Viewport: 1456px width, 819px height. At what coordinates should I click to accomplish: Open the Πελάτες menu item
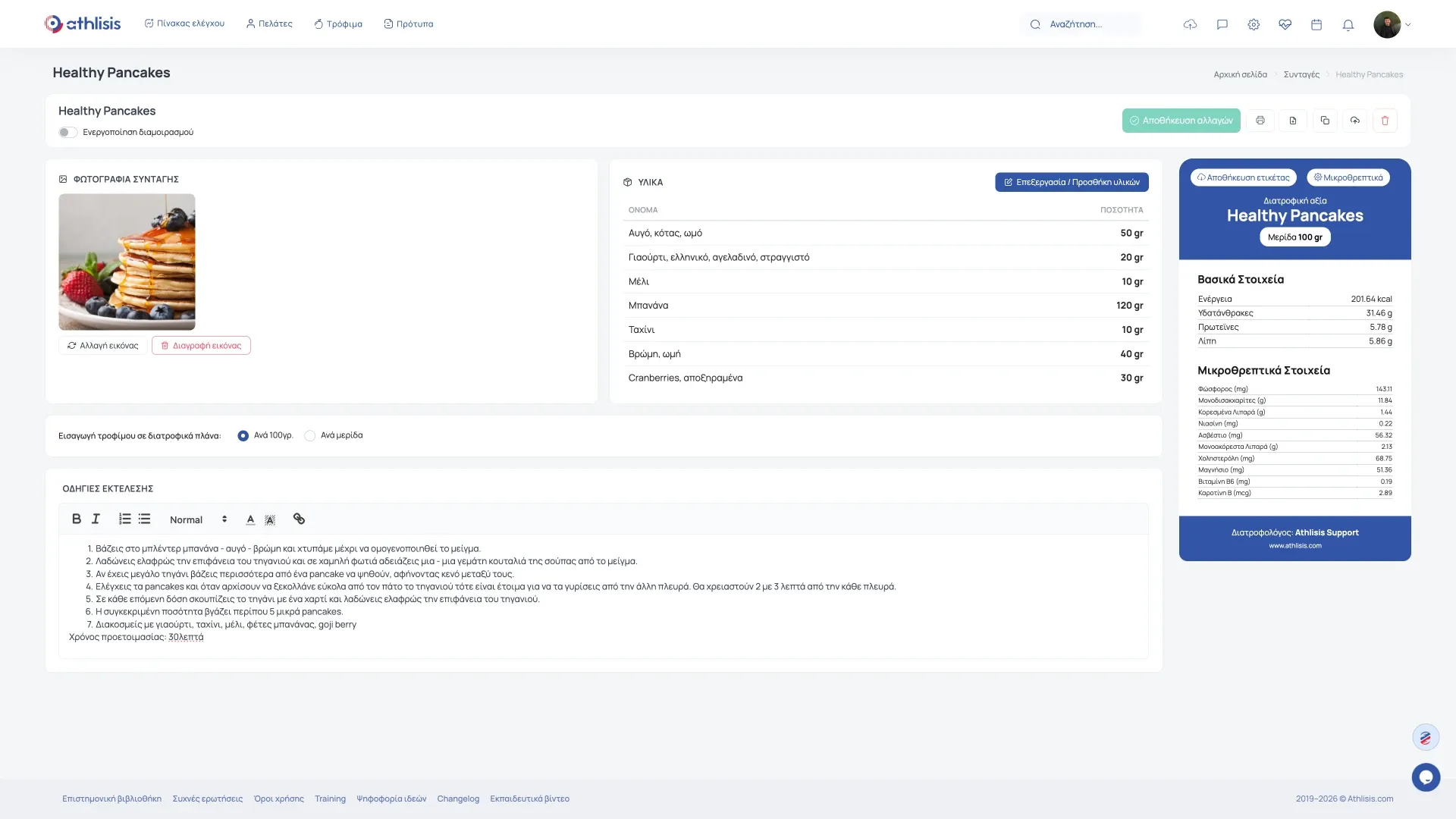(269, 24)
